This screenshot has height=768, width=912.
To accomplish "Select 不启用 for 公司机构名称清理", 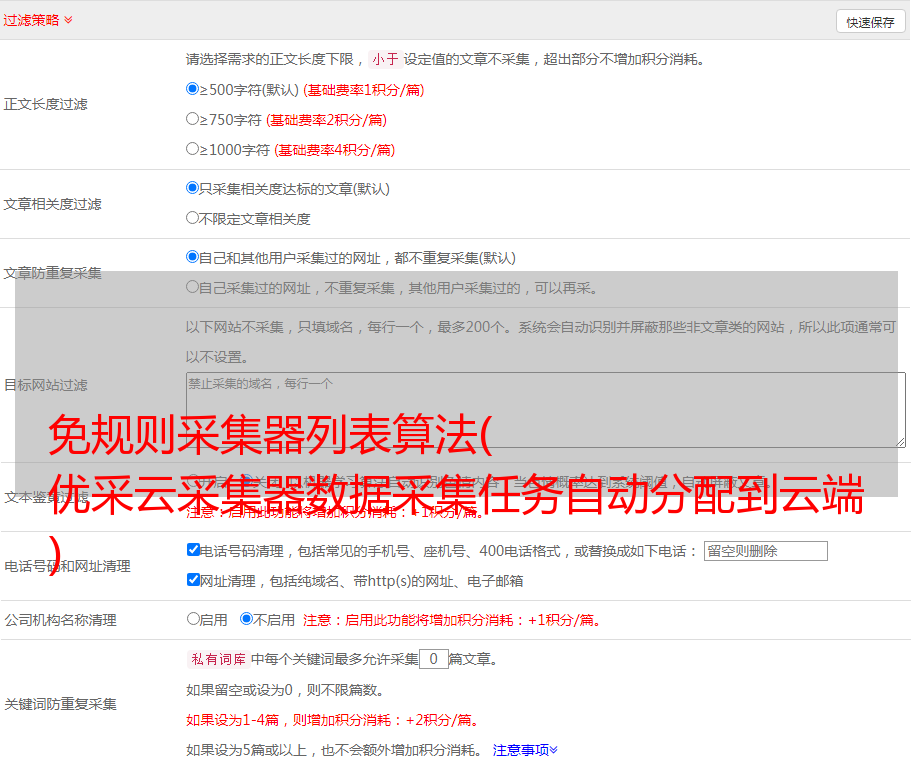I will (246, 619).
